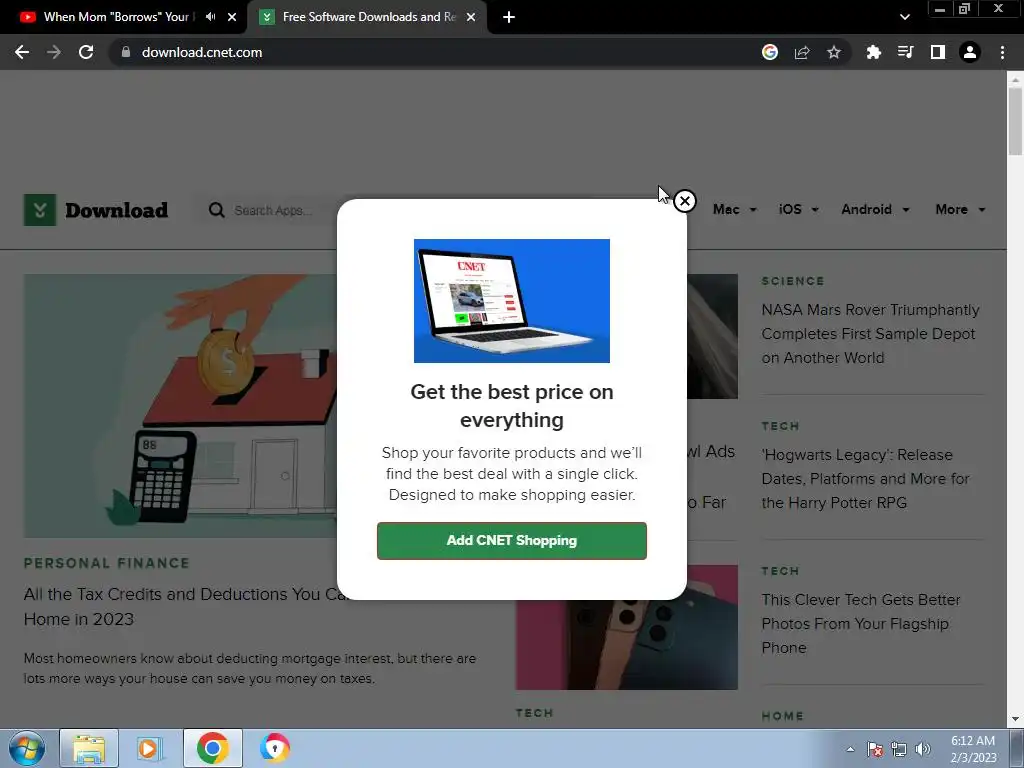
Task: Mute the YouTube tab via speaker icon
Action: [x=210, y=17]
